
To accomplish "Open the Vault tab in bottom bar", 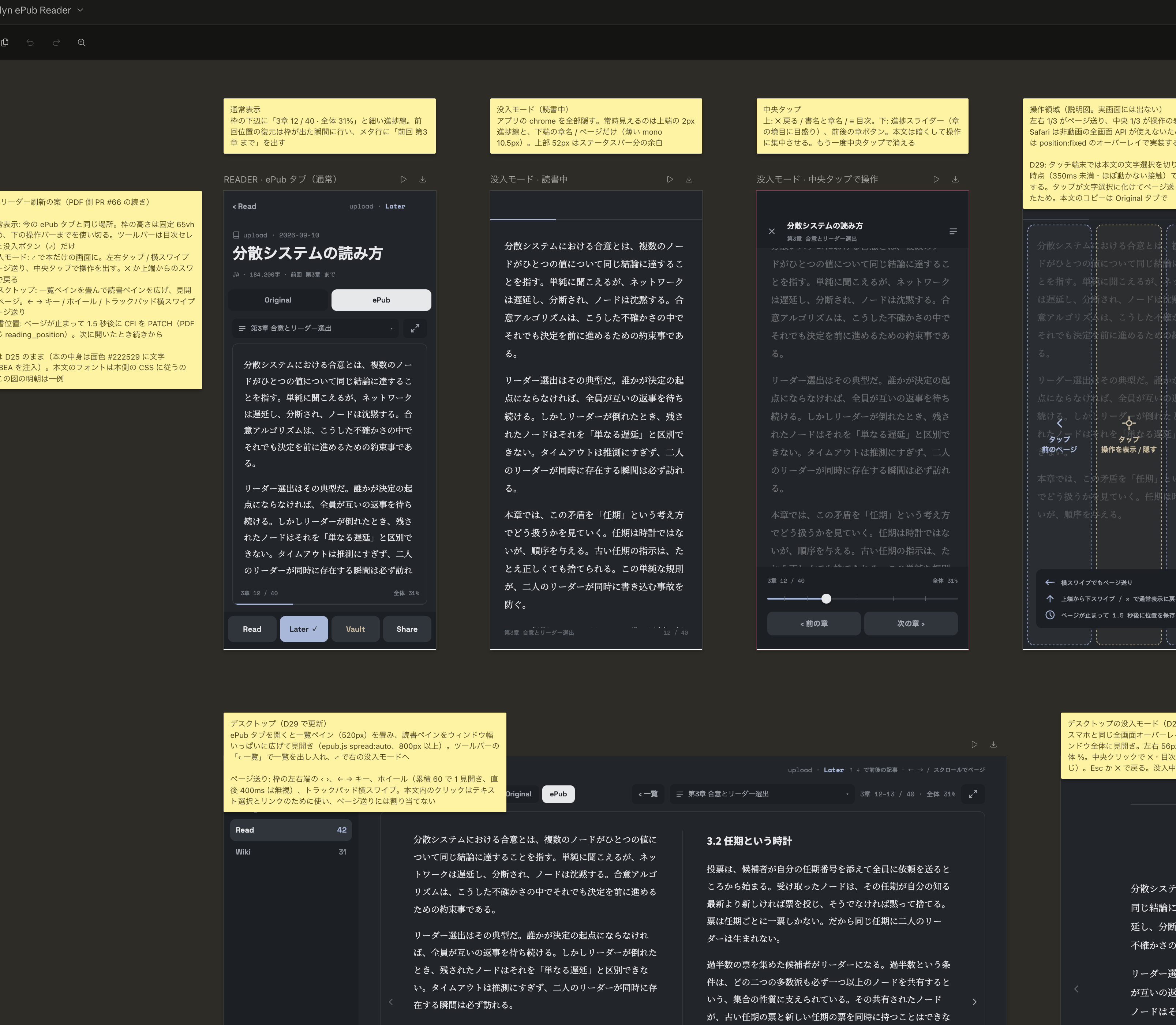I will tap(355, 629).
